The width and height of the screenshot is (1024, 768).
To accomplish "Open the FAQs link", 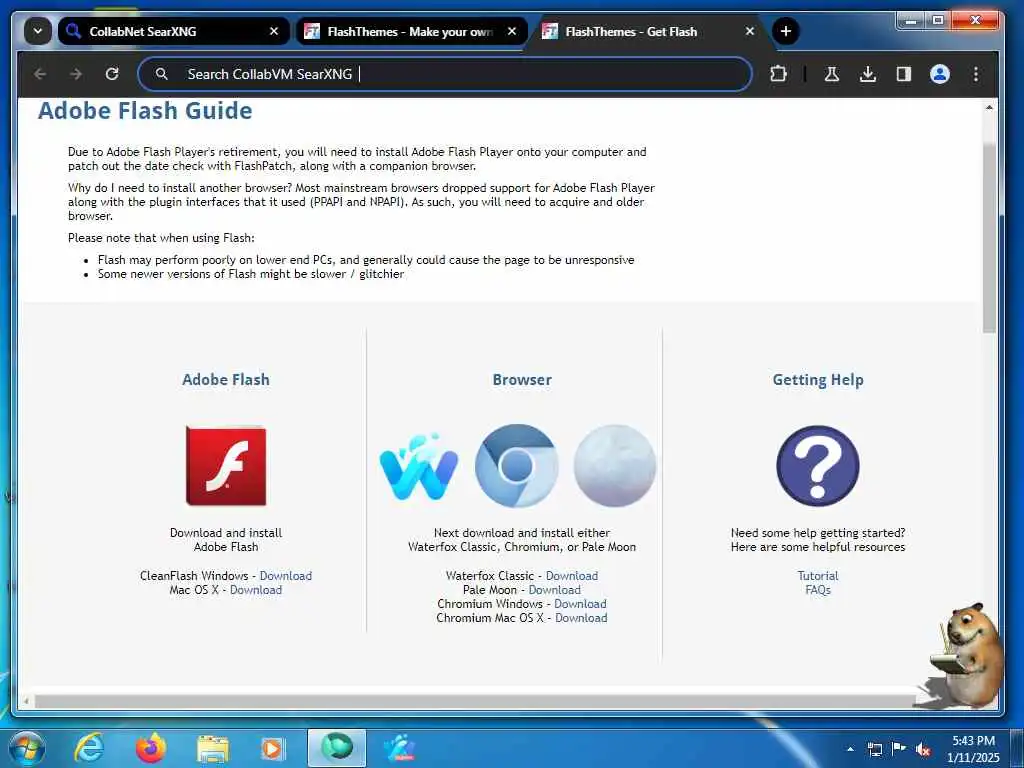I will click(818, 590).
